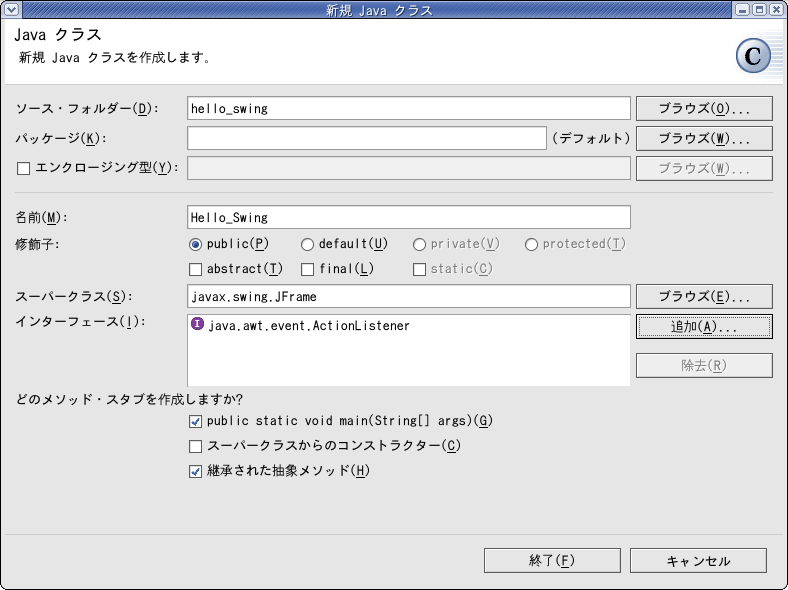Open the window menu arrow in title bar
The height and width of the screenshot is (590, 788).
(x=11, y=9)
